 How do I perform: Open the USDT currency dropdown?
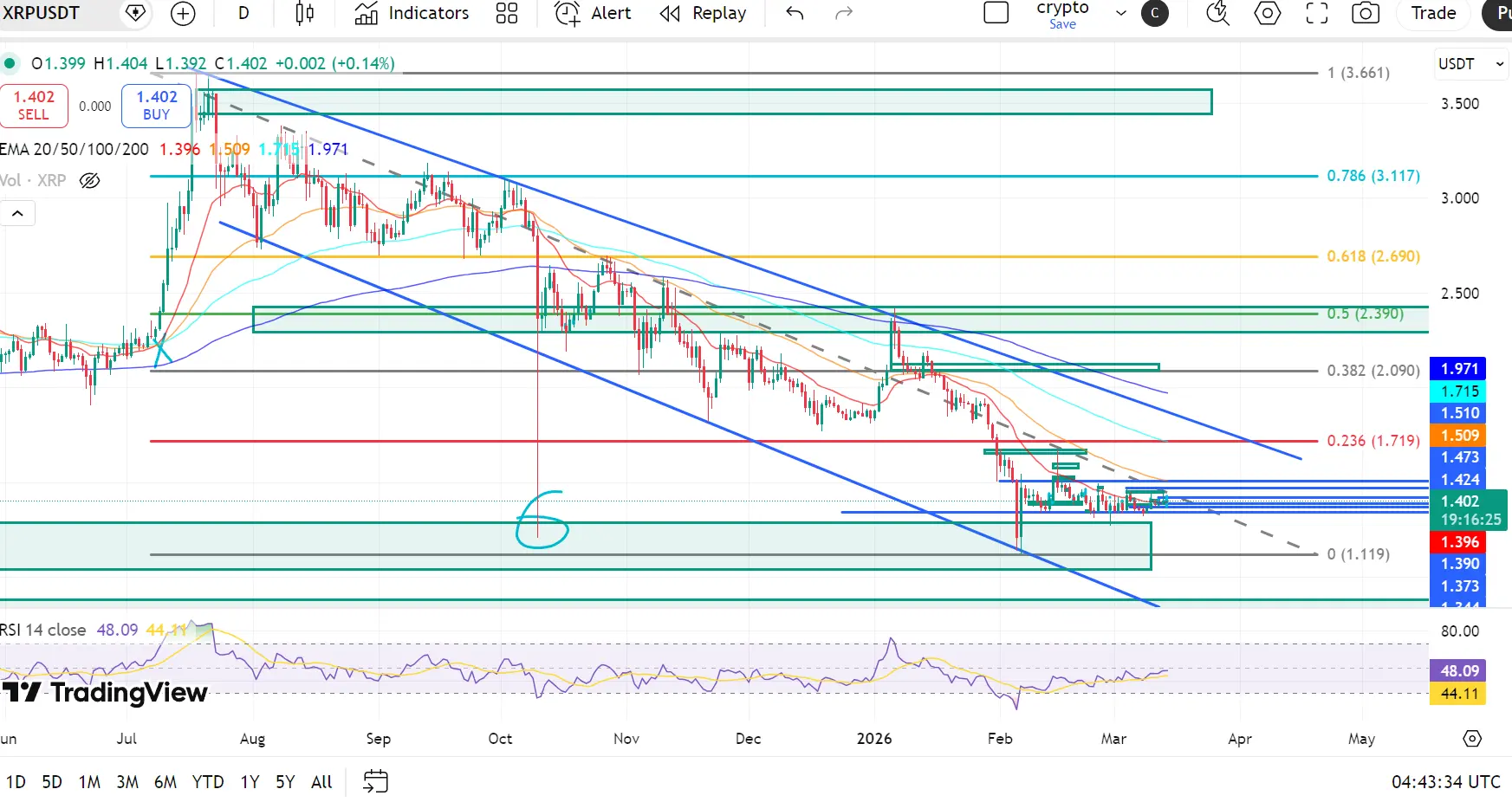[1471, 64]
